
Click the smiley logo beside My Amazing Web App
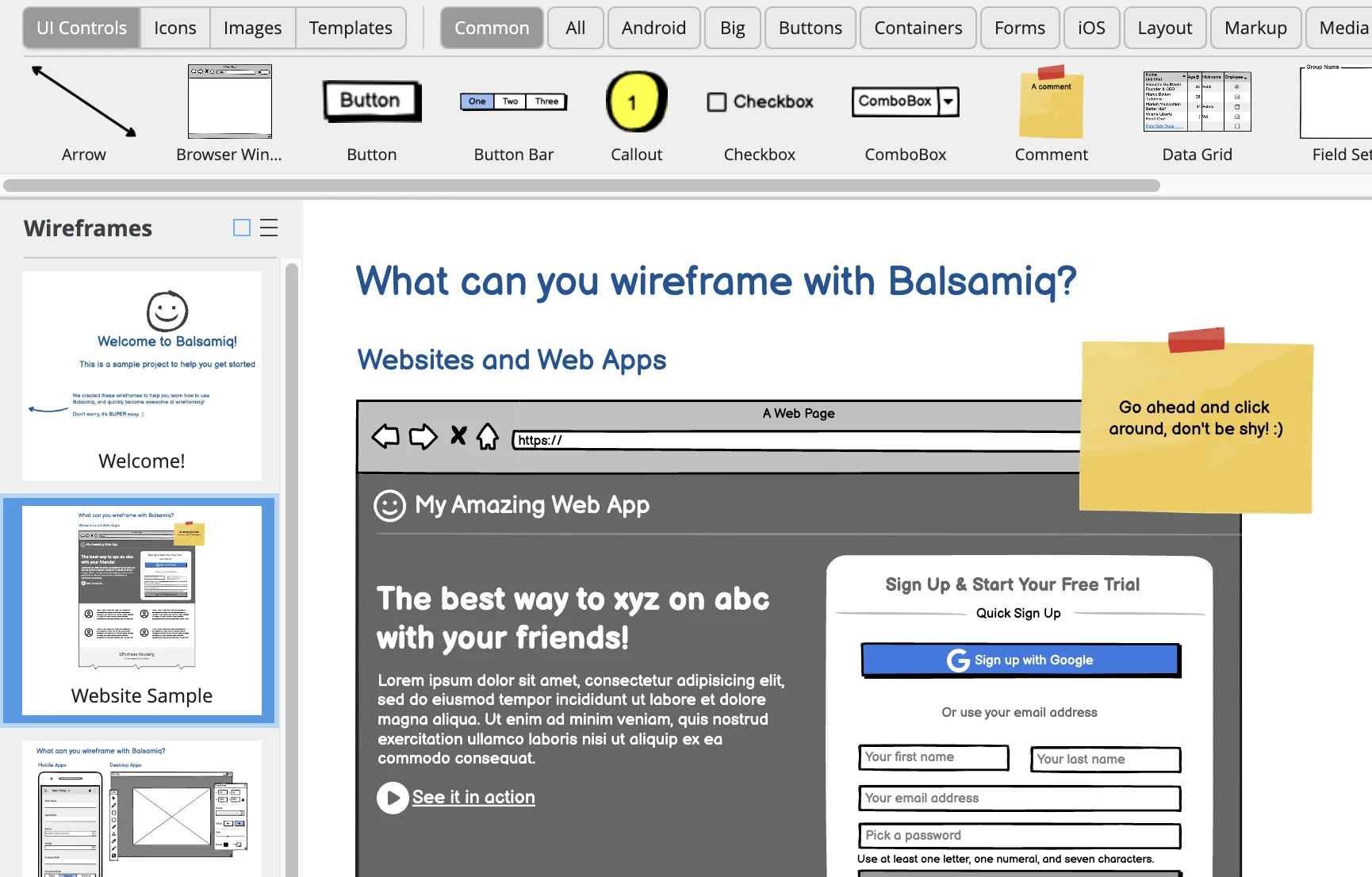point(389,506)
